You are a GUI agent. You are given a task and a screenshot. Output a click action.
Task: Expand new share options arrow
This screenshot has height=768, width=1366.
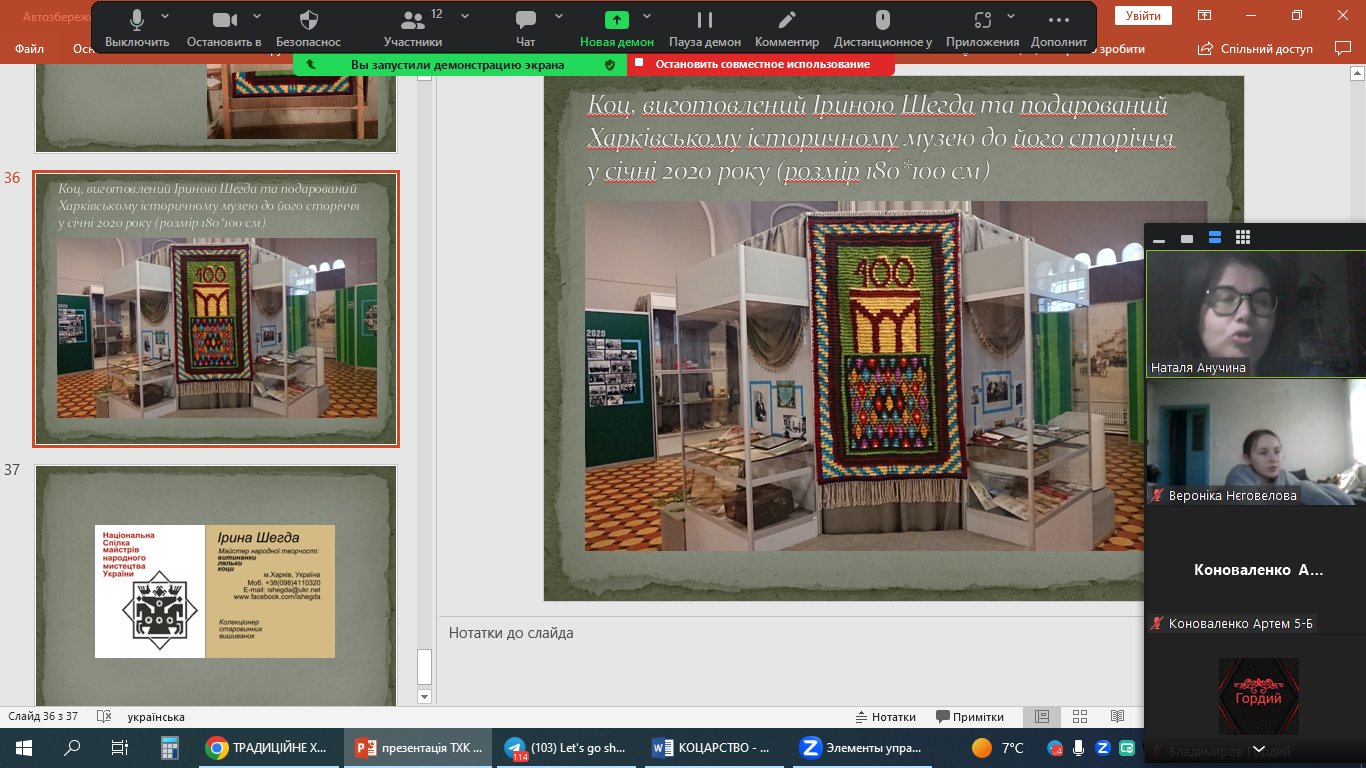point(647,16)
